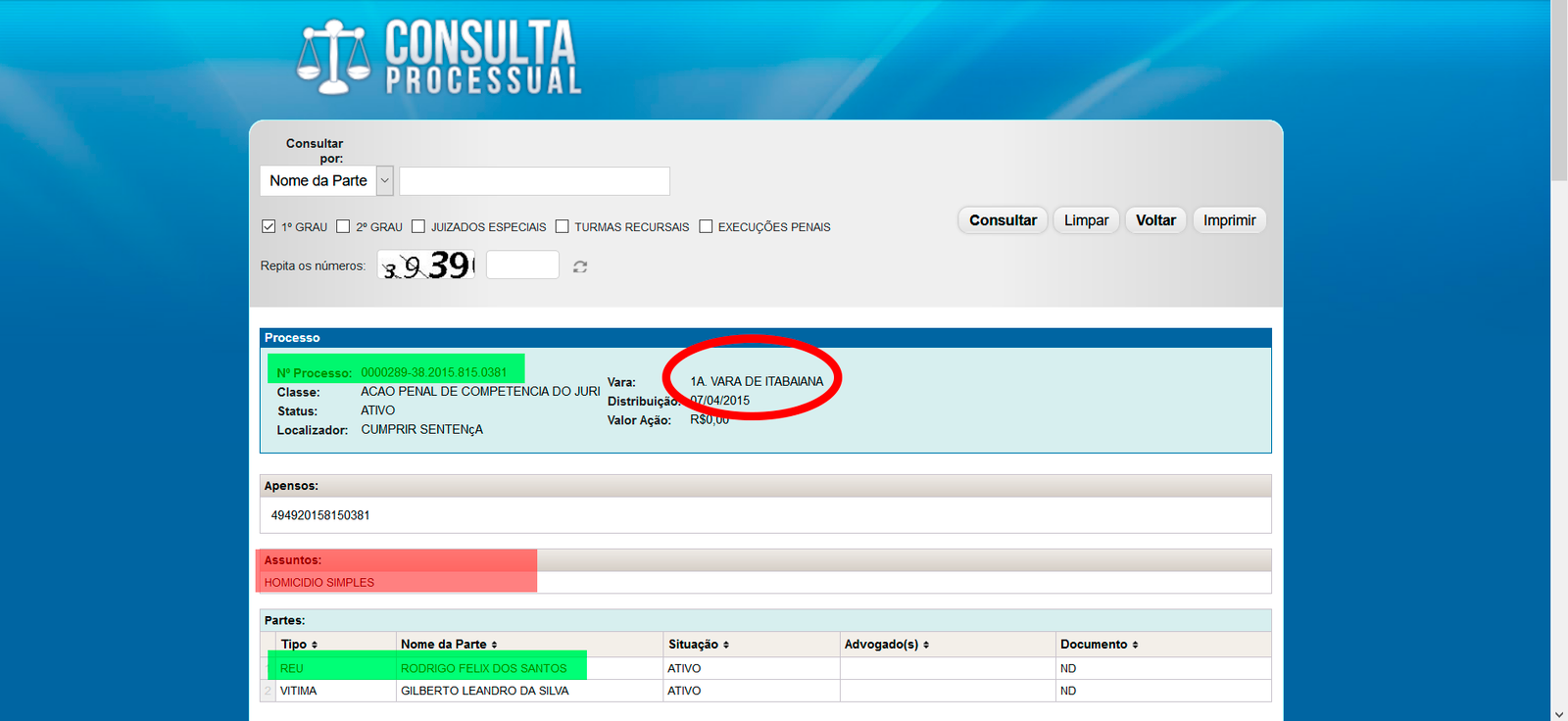The height and width of the screenshot is (721, 1568).
Task: Enable the 2º GRAU checkbox
Action: (x=343, y=226)
